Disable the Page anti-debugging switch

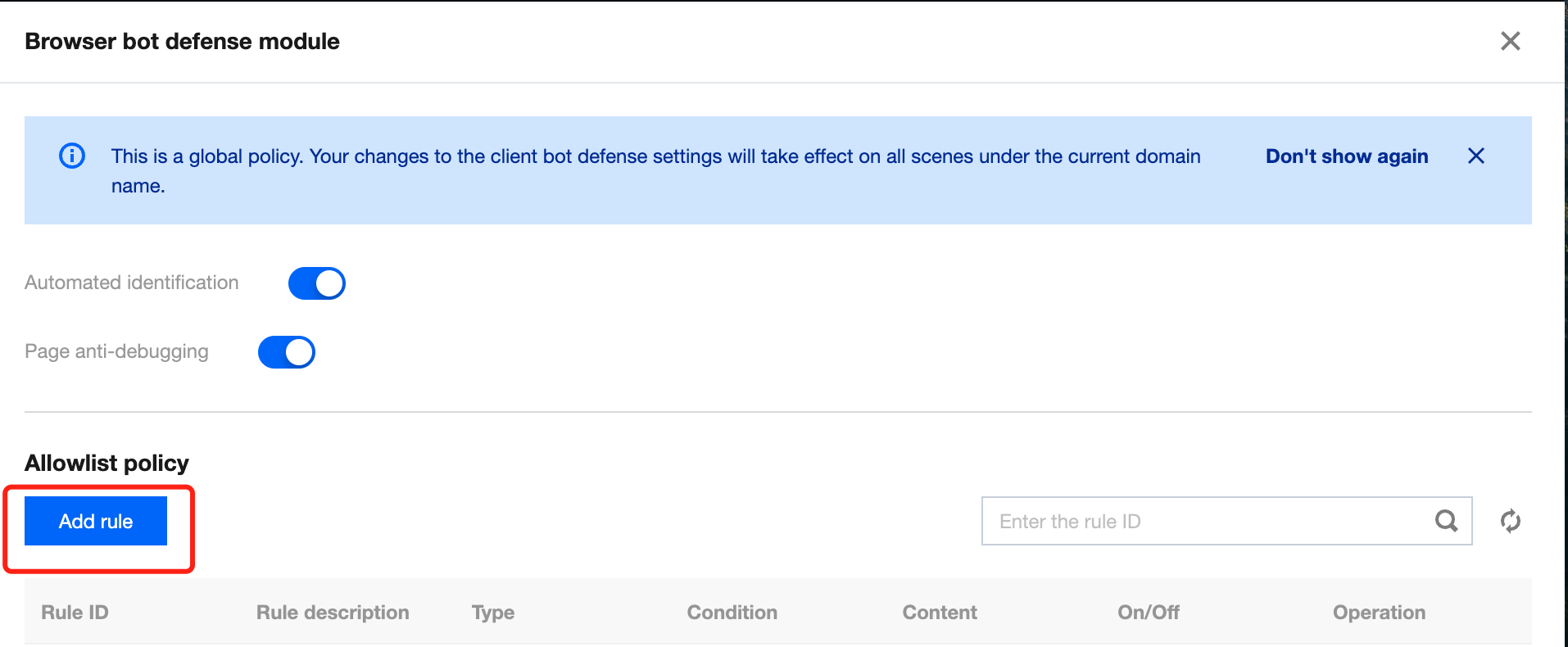[x=286, y=352]
